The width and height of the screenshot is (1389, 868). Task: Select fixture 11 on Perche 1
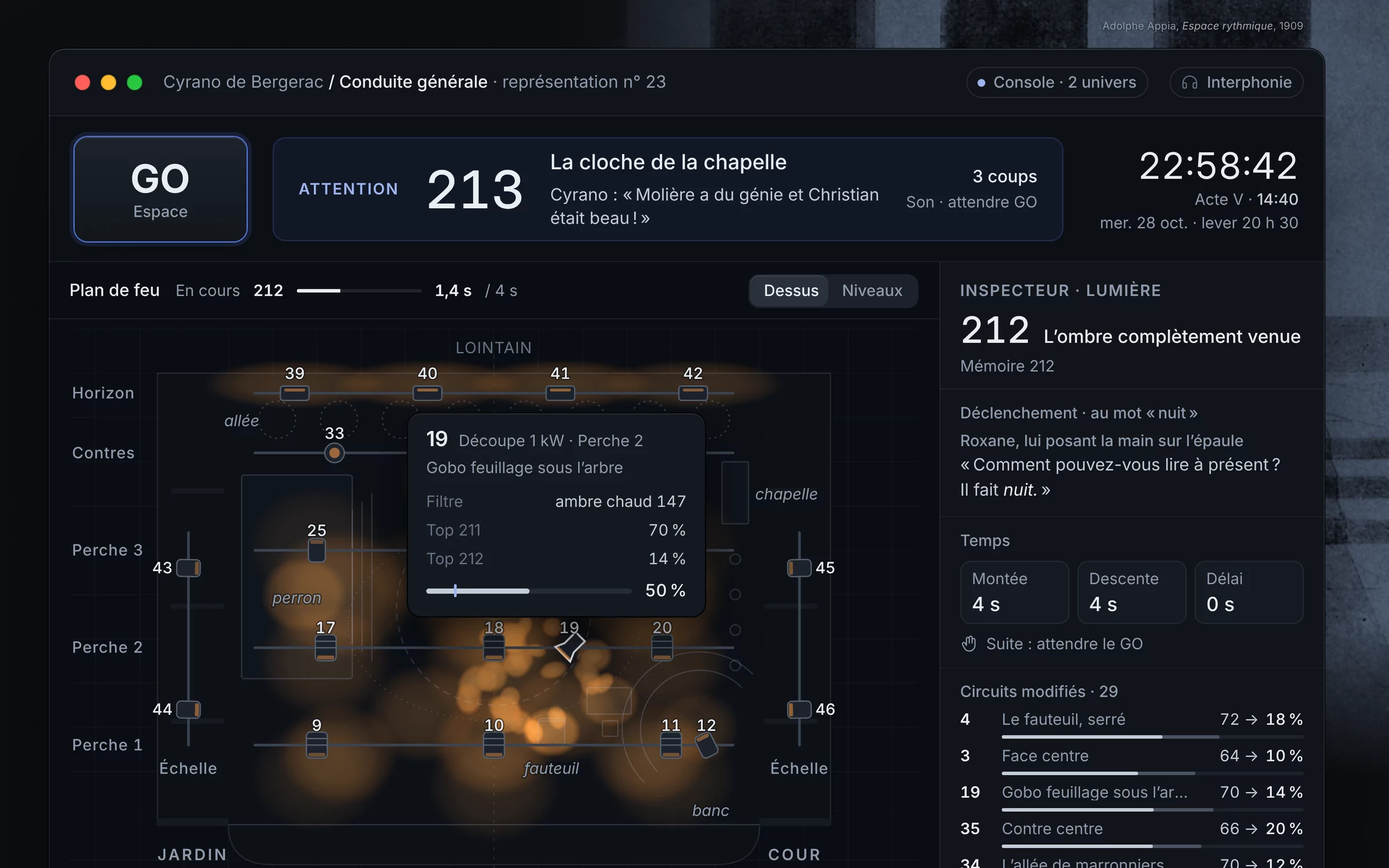tap(671, 745)
